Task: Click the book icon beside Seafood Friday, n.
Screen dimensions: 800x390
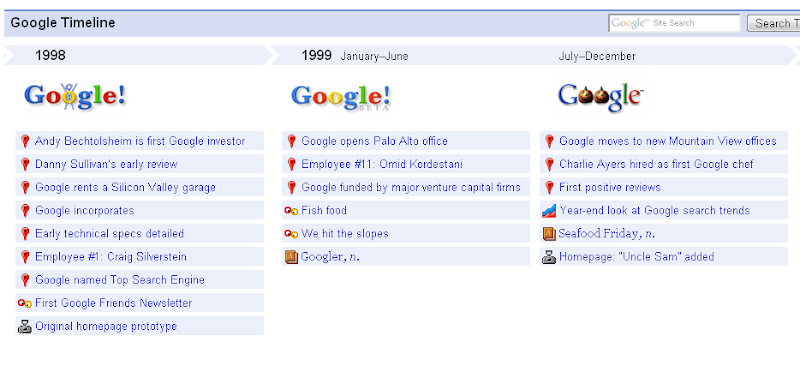Action: (549, 234)
